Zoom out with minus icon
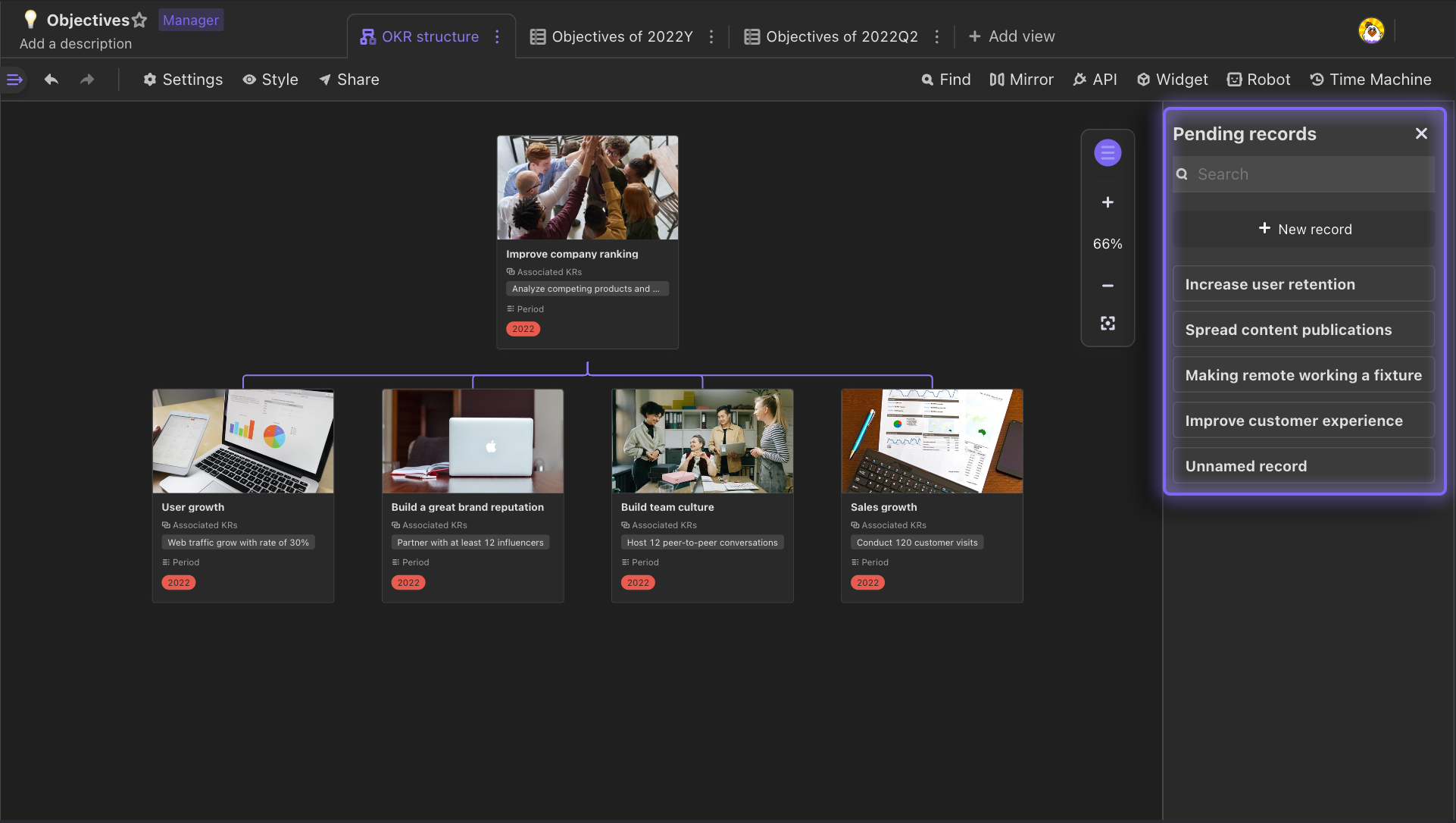Image resolution: width=1456 pixels, height=823 pixels. pos(1108,286)
